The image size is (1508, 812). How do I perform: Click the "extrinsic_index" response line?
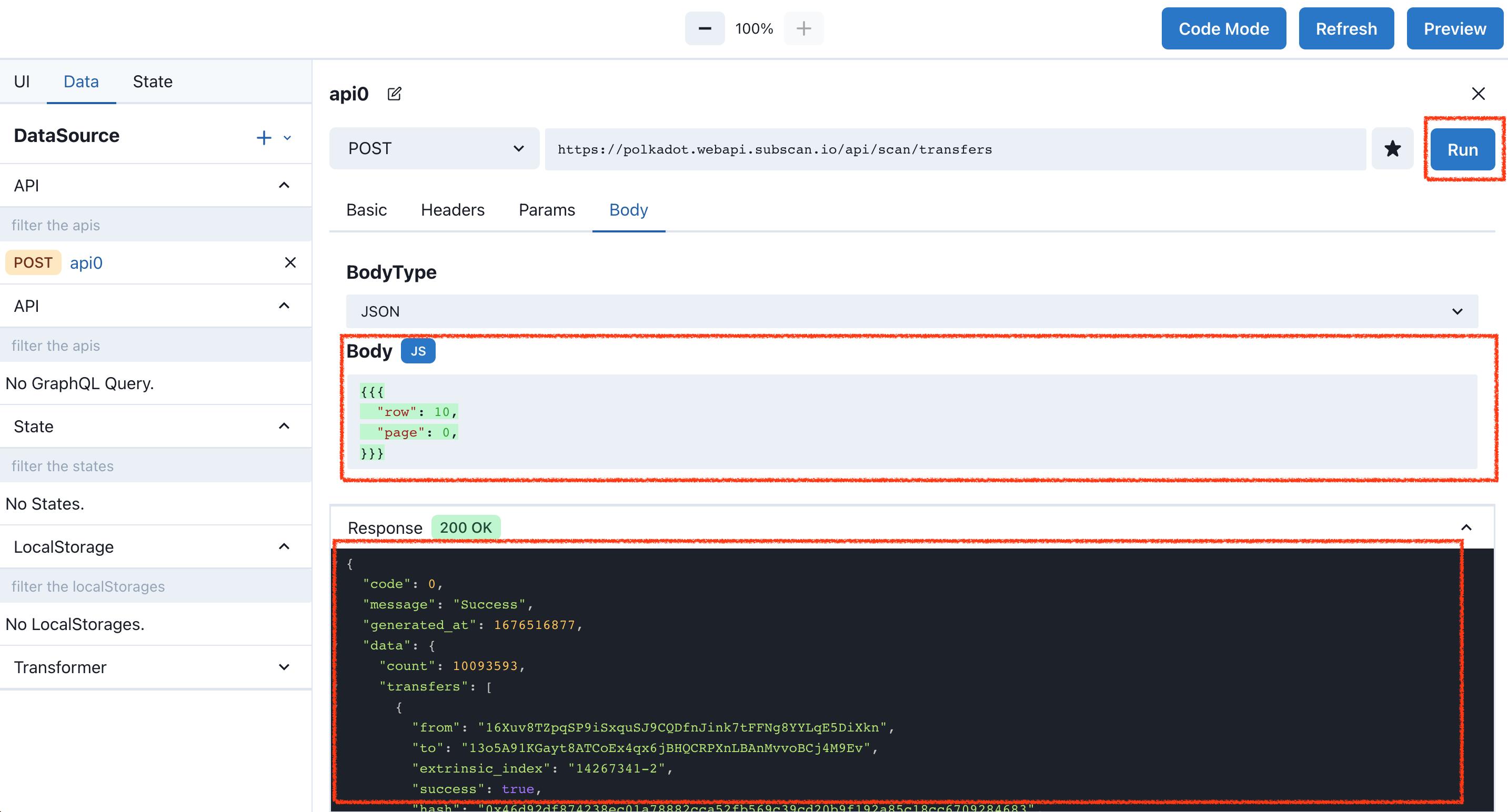542,768
